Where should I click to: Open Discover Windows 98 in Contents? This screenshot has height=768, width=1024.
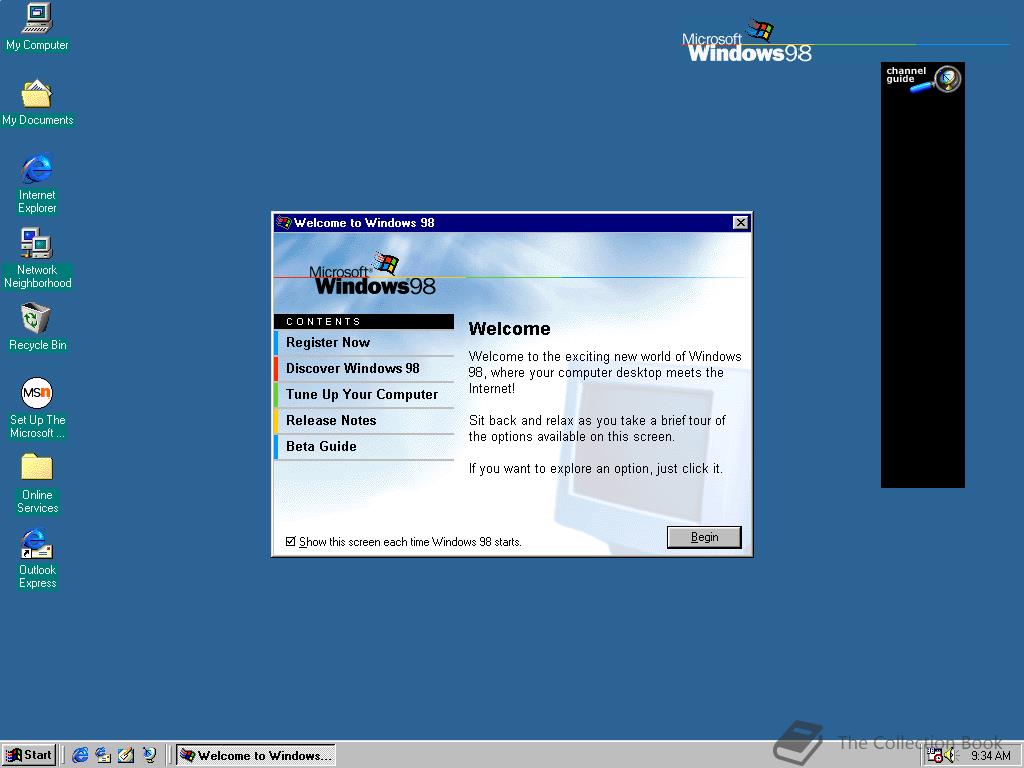tap(364, 369)
